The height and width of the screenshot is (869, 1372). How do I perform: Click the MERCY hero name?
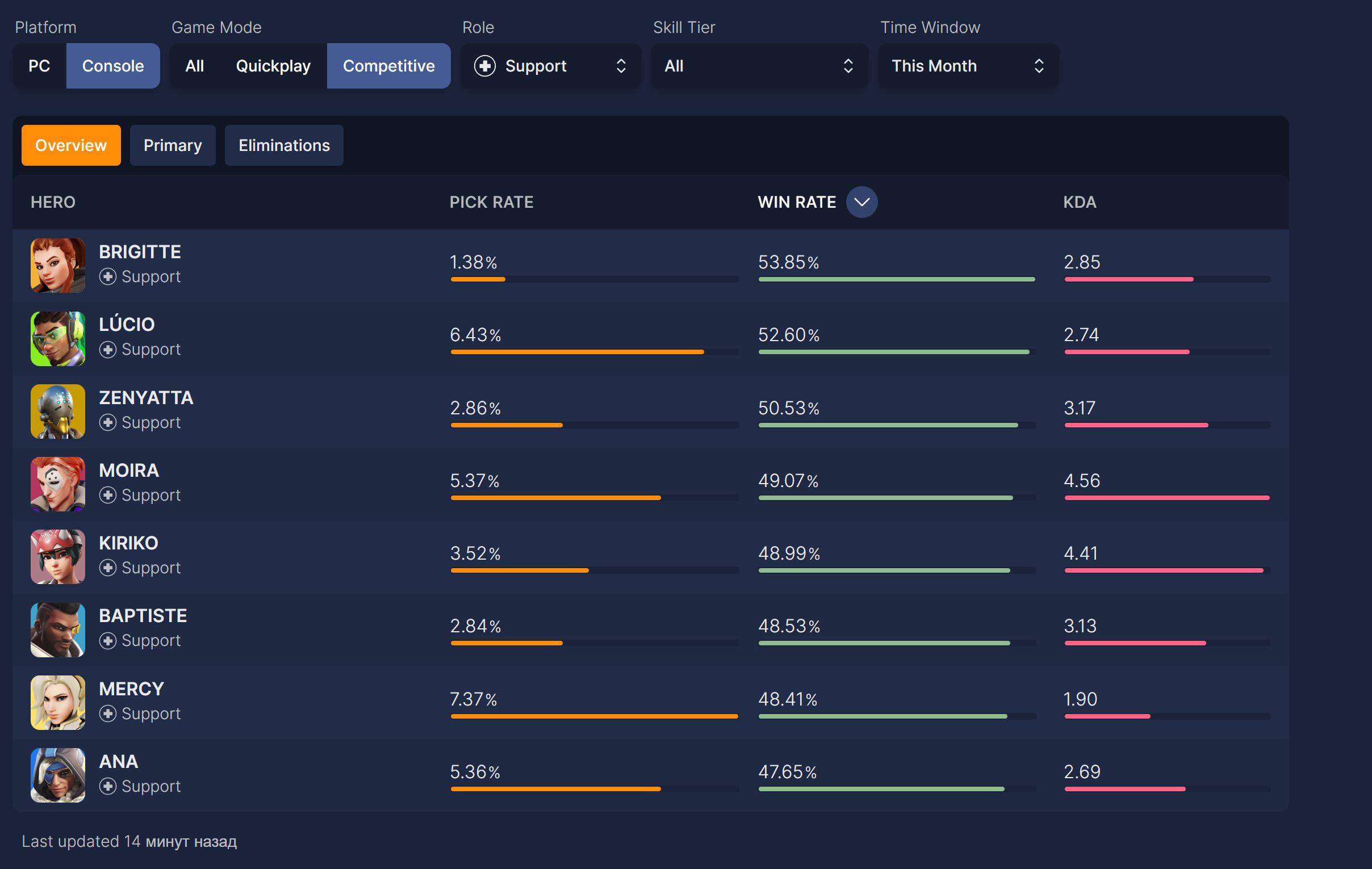[x=132, y=689]
